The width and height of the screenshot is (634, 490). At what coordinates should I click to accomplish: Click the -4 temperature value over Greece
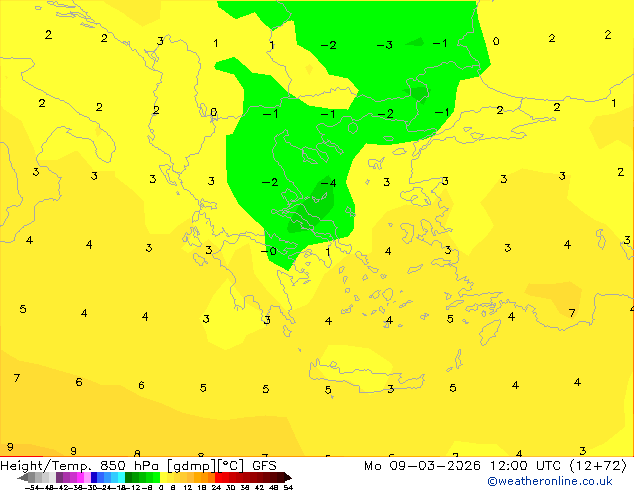tap(328, 184)
